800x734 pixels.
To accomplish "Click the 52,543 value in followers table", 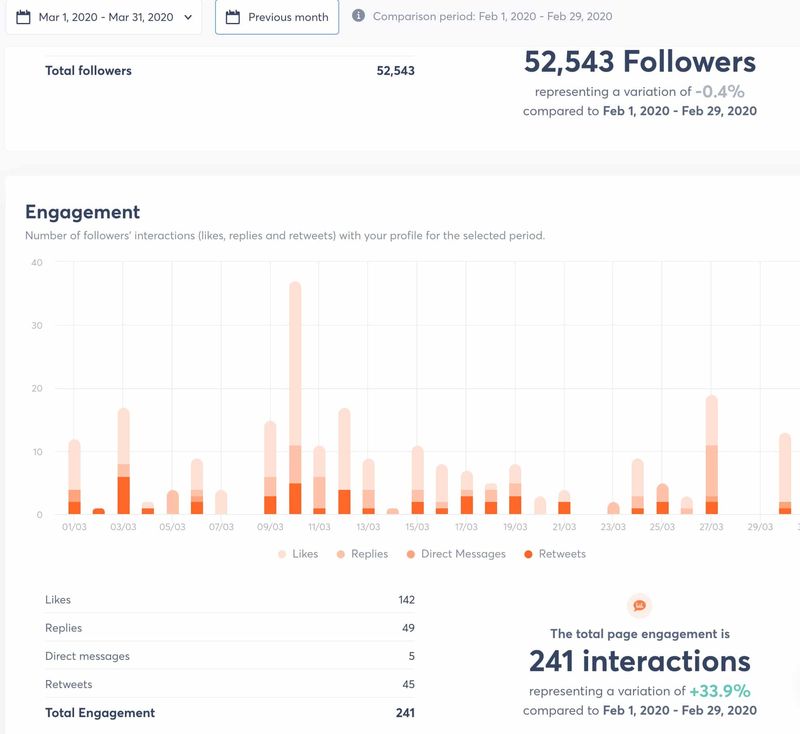I will (395, 70).
